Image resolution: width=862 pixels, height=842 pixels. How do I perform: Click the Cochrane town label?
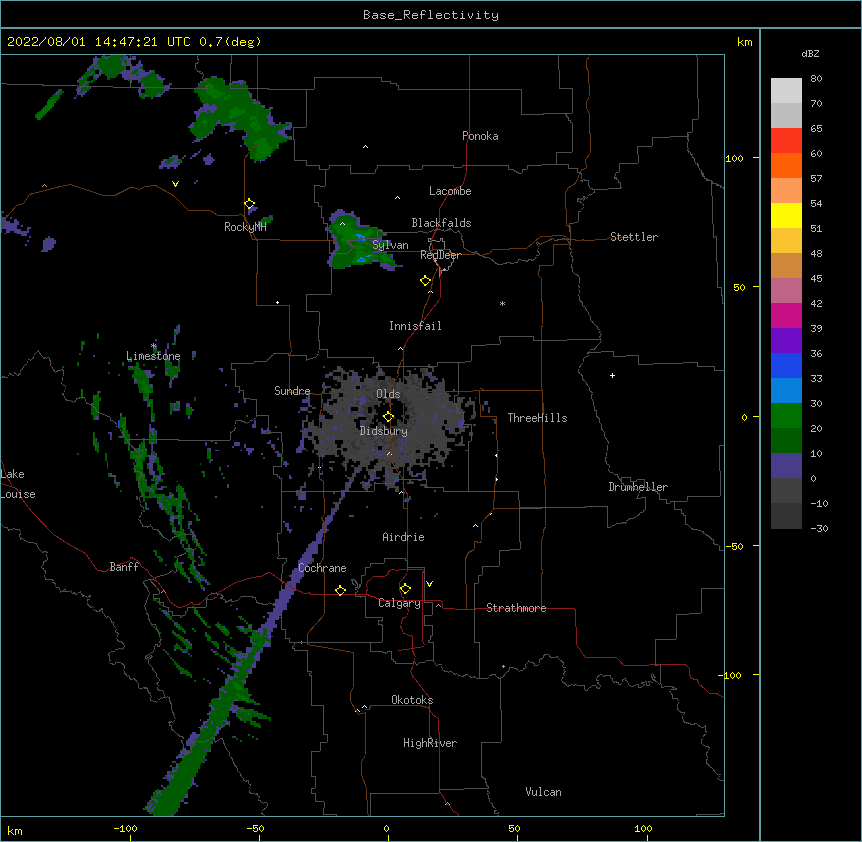coord(322,568)
